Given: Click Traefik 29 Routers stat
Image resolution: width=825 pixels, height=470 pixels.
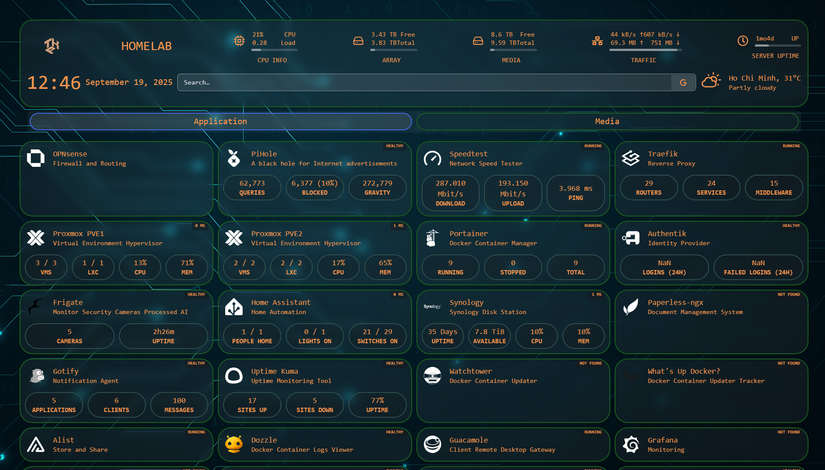Looking at the screenshot, I should (649, 187).
